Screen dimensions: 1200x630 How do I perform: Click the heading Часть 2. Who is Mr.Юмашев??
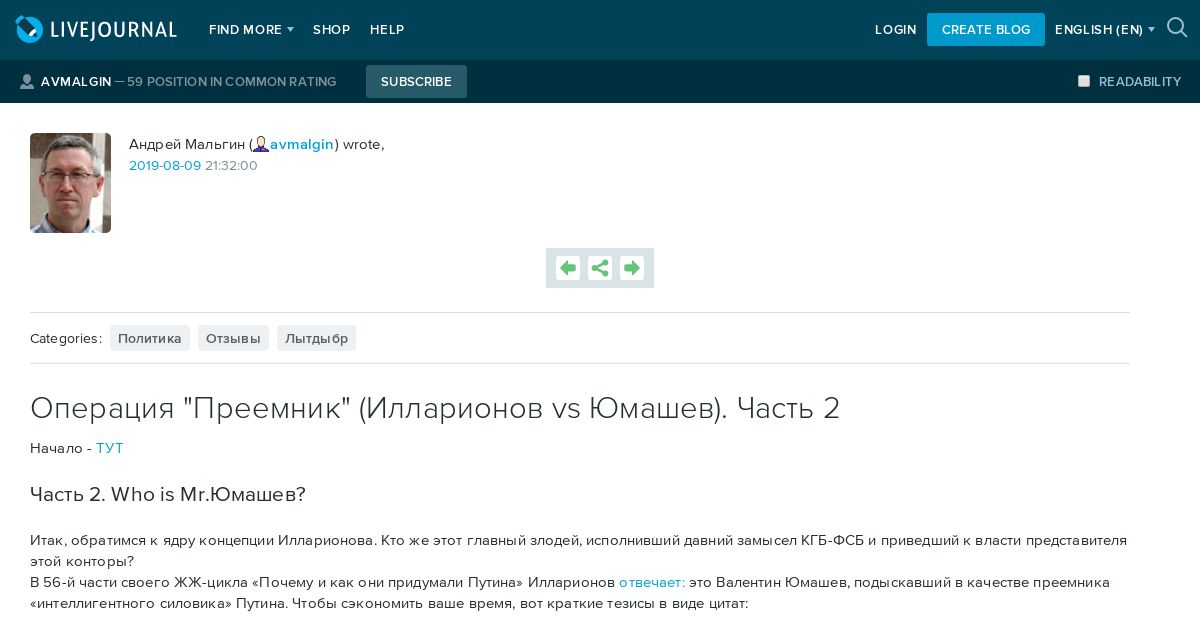pos(168,494)
